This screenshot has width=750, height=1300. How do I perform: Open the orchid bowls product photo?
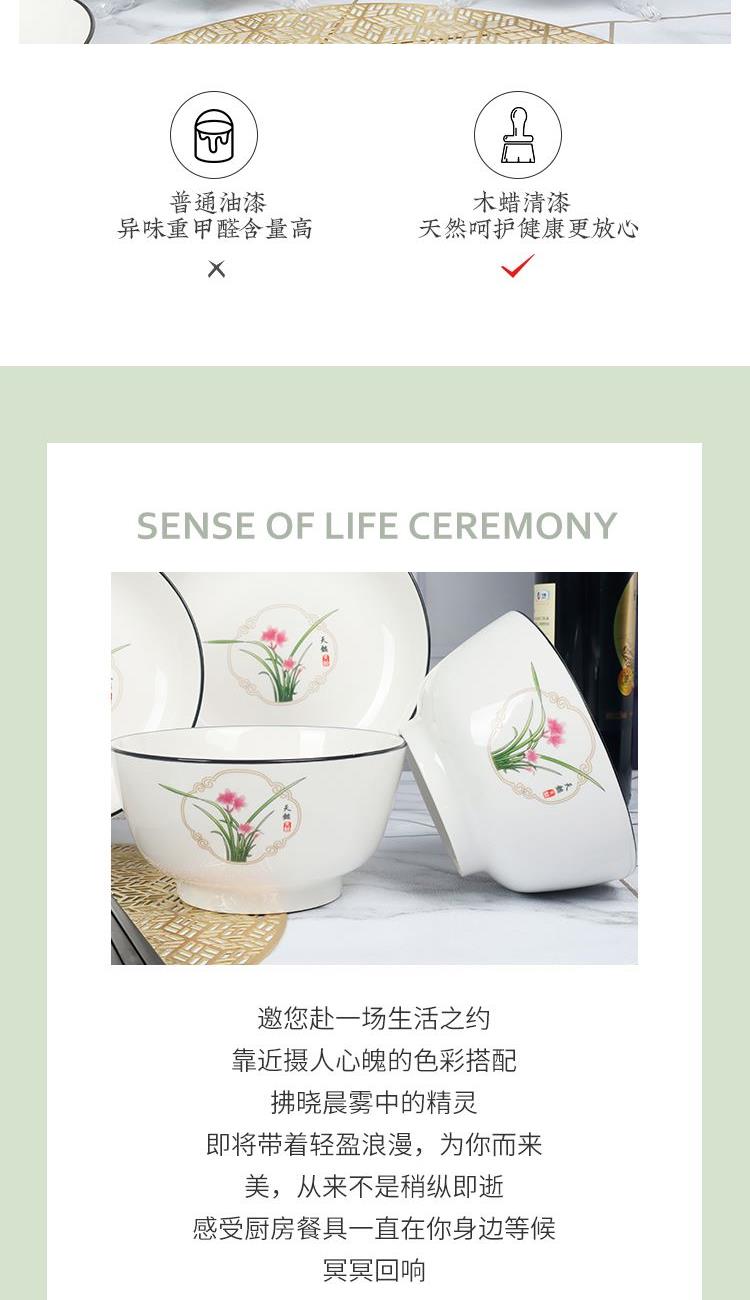pyautogui.click(x=374, y=768)
